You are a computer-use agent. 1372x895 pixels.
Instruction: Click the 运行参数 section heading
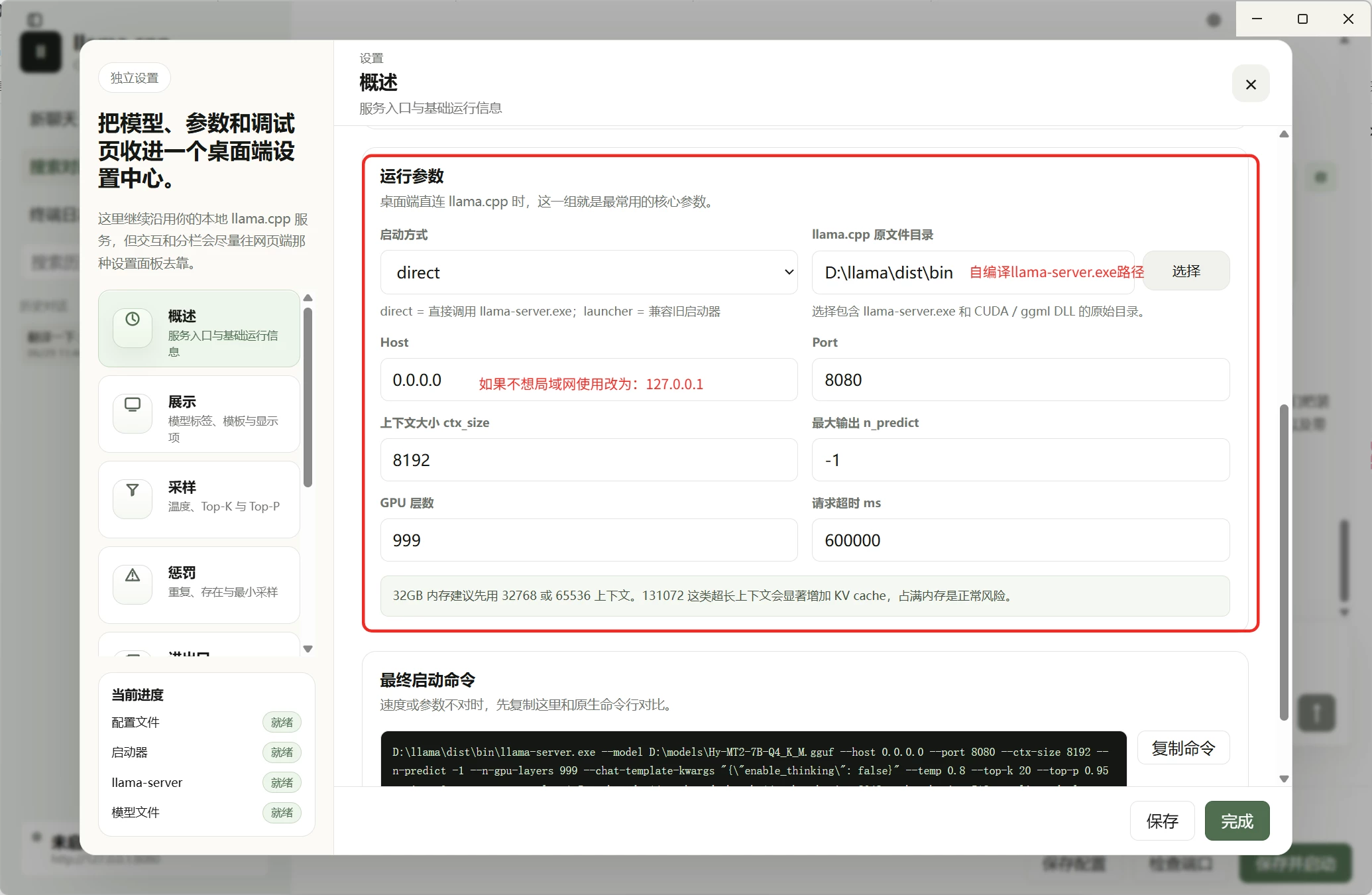coord(412,176)
